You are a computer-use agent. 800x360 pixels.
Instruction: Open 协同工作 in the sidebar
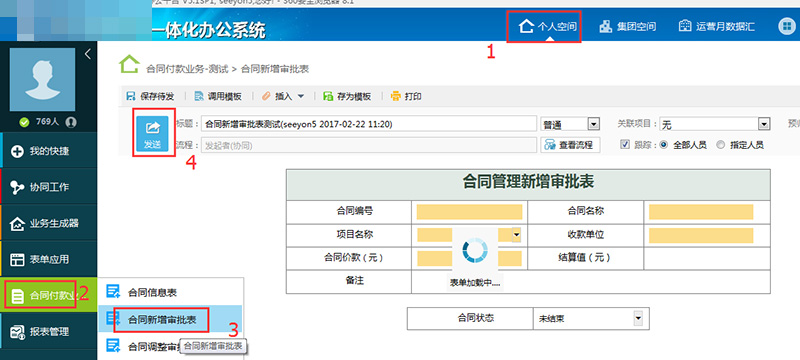pos(49,187)
